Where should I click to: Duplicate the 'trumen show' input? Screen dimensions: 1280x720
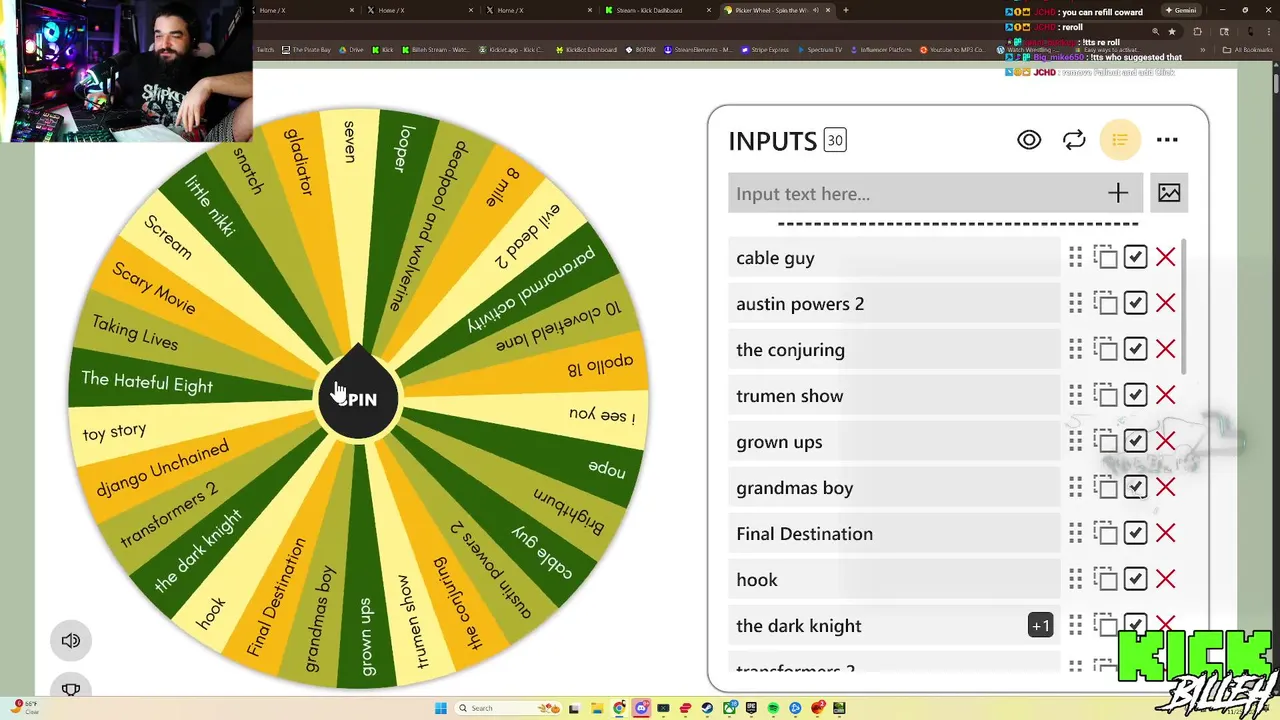(1105, 395)
